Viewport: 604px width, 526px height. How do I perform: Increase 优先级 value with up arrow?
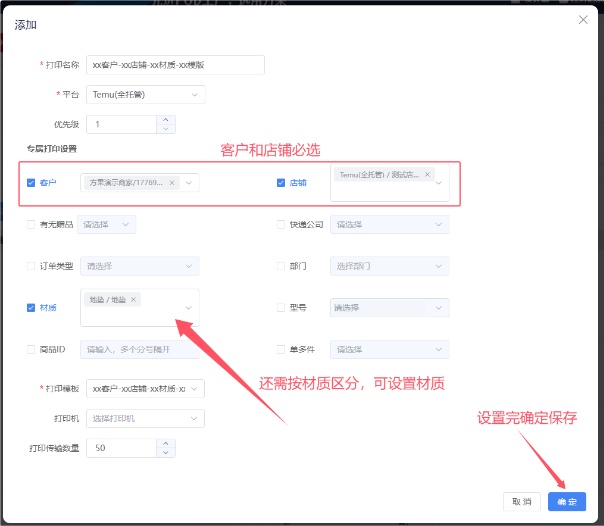tap(166, 120)
